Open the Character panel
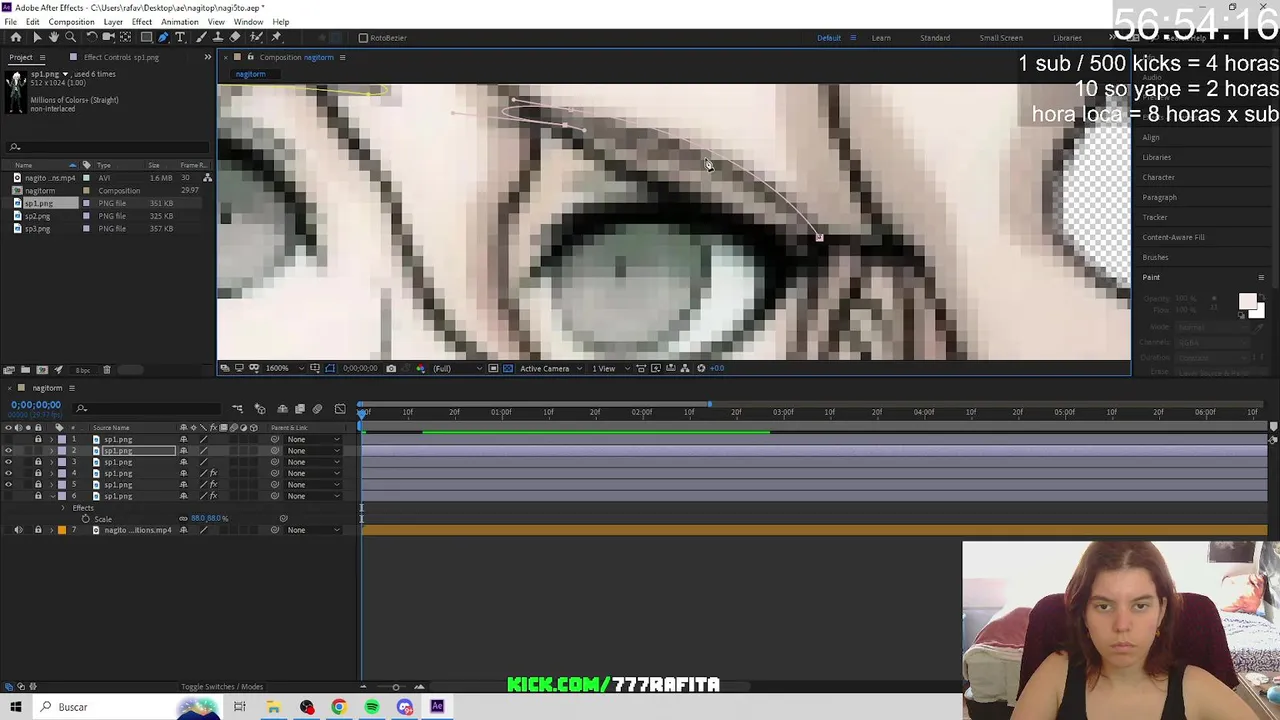Image resolution: width=1280 pixels, height=720 pixels. [x=1159, y=177]
